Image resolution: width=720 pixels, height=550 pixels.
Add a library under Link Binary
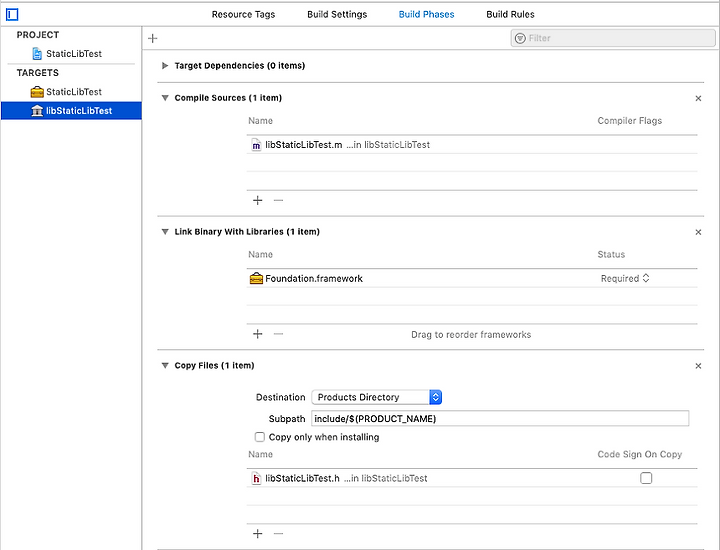pyautogui.click(x=258, y=334)
